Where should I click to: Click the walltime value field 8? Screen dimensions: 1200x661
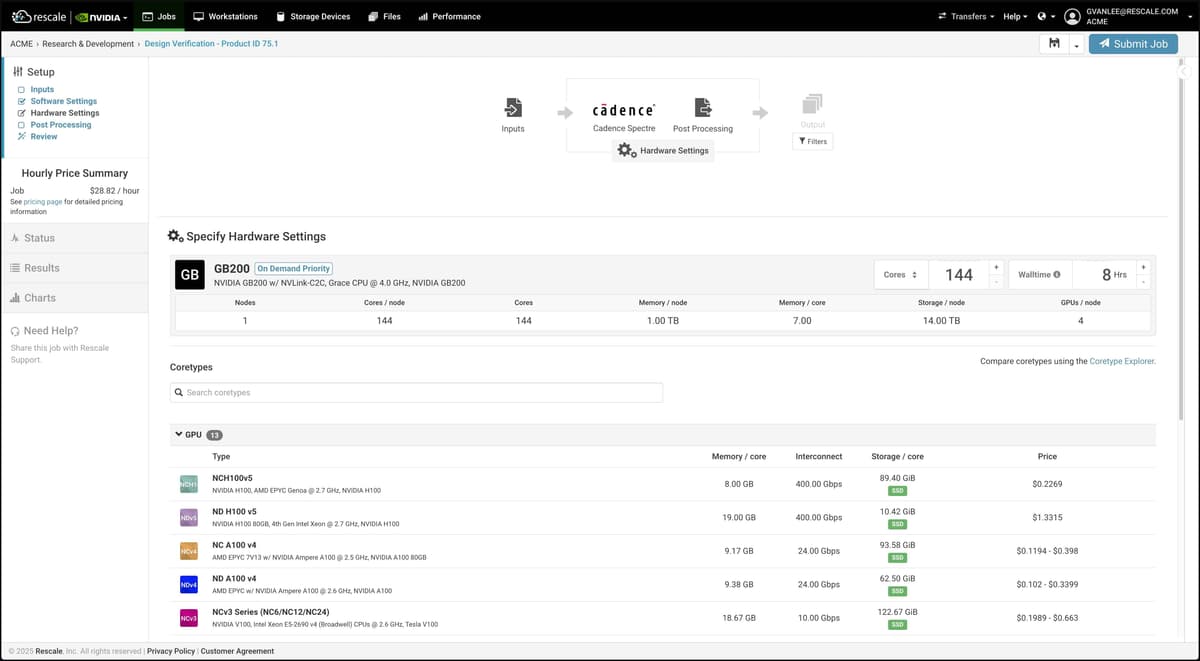pyautogui.click(x=1104, y=274)
